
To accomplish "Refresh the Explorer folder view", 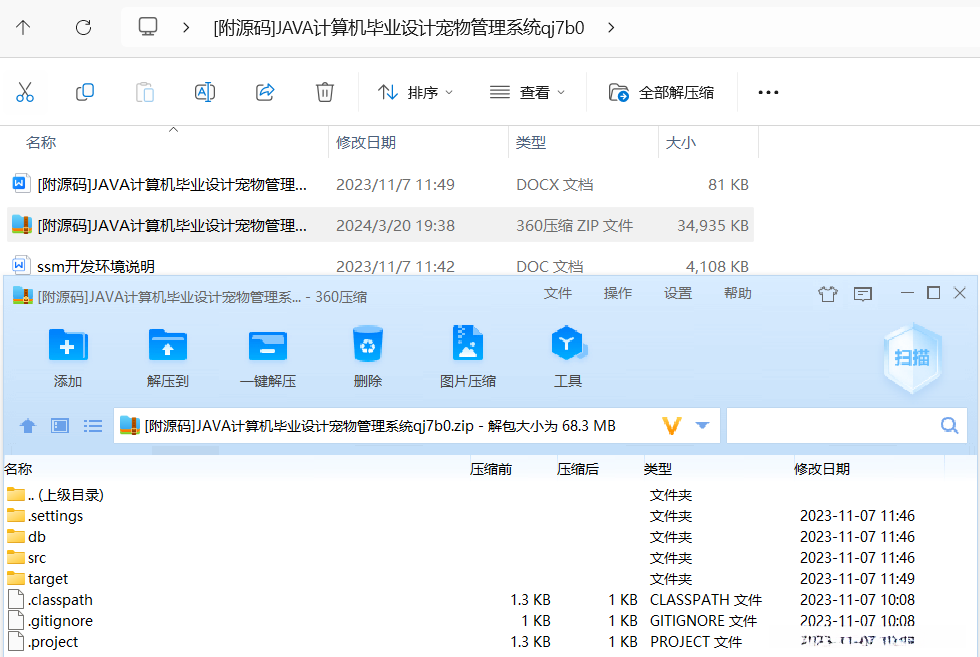I will pyautogui.click(x=83, y=28).
